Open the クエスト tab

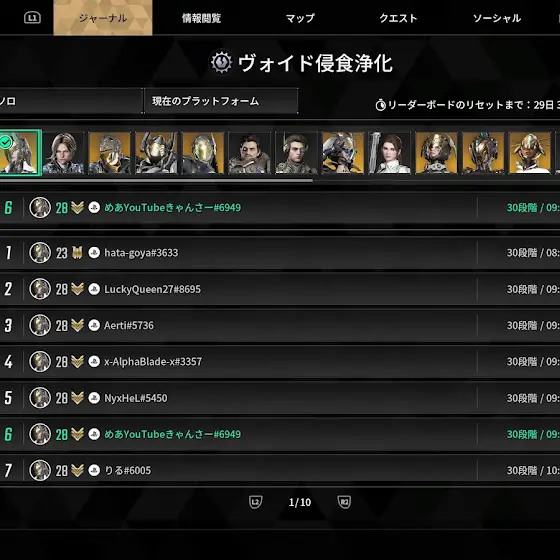[x=398, y=18]
